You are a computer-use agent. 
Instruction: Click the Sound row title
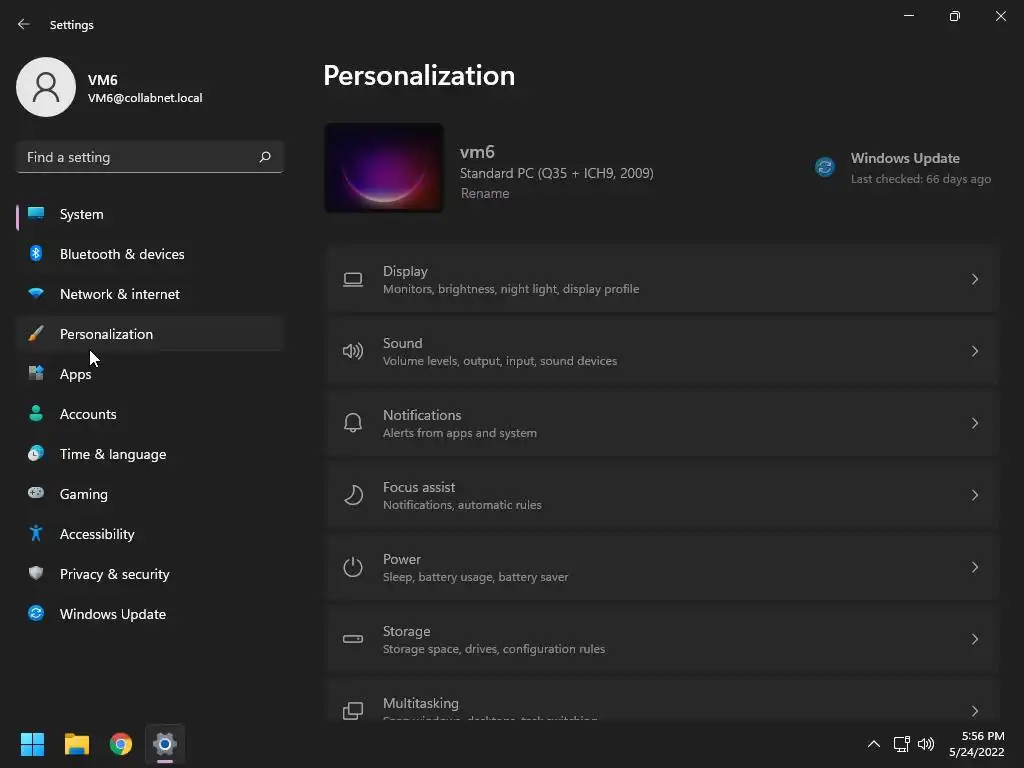[x=402, y=343]
